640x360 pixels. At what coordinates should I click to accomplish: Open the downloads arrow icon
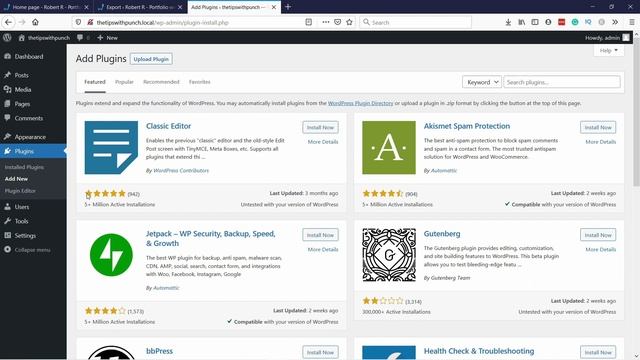tap(508, 22)
